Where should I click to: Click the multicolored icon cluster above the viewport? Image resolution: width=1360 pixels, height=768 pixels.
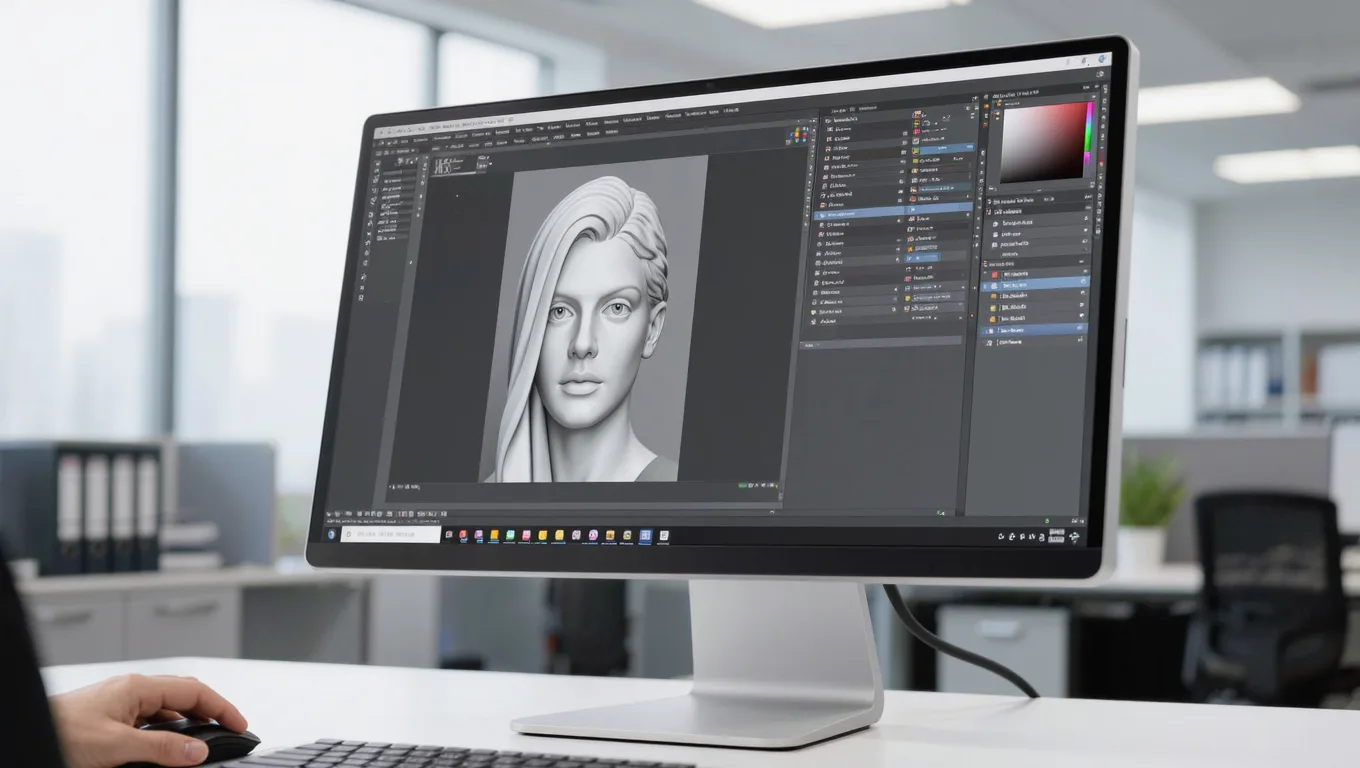point(798,134)
